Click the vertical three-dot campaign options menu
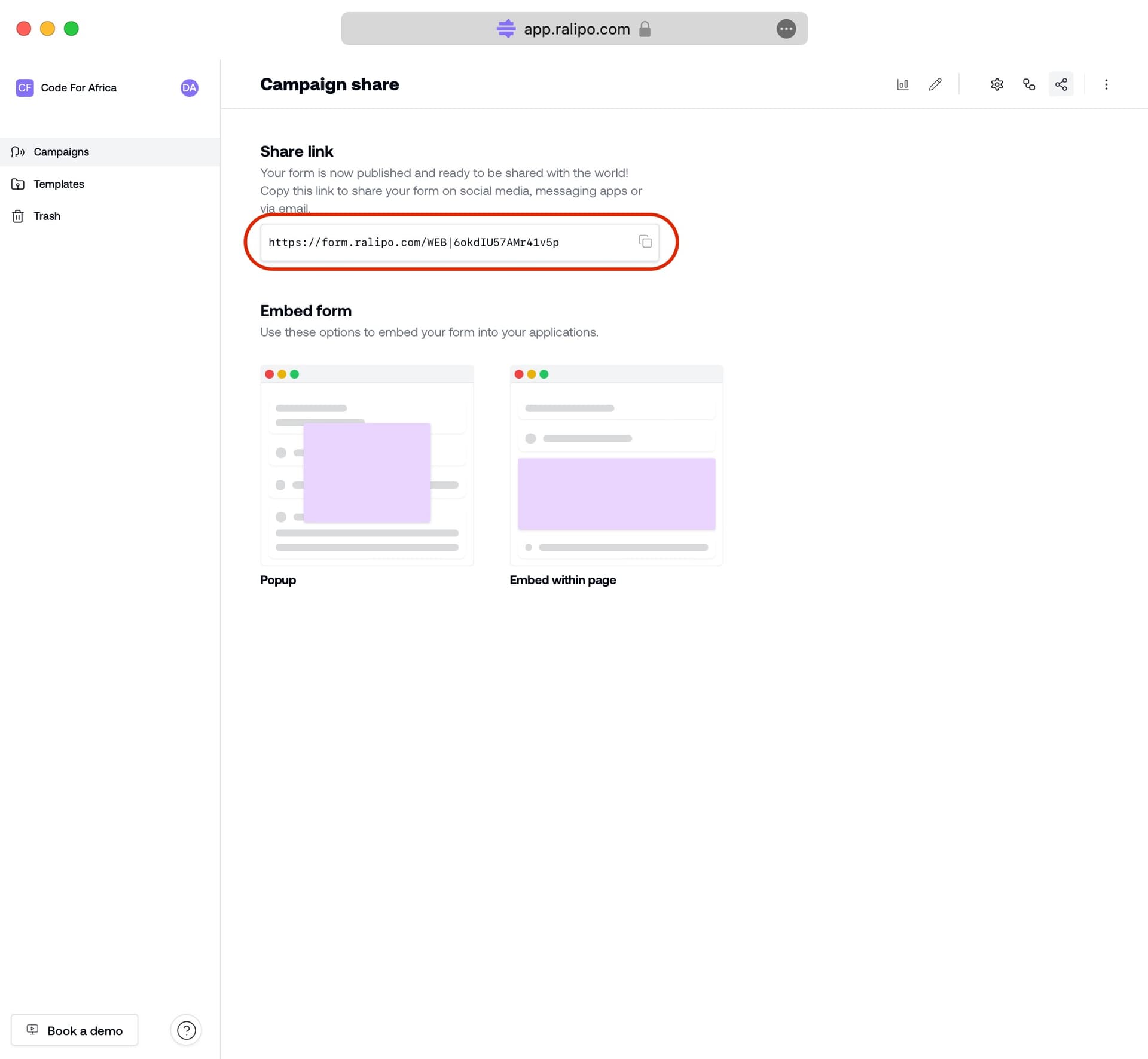The height and width of the screenshot is (1059, 1148). point(1107,84)
